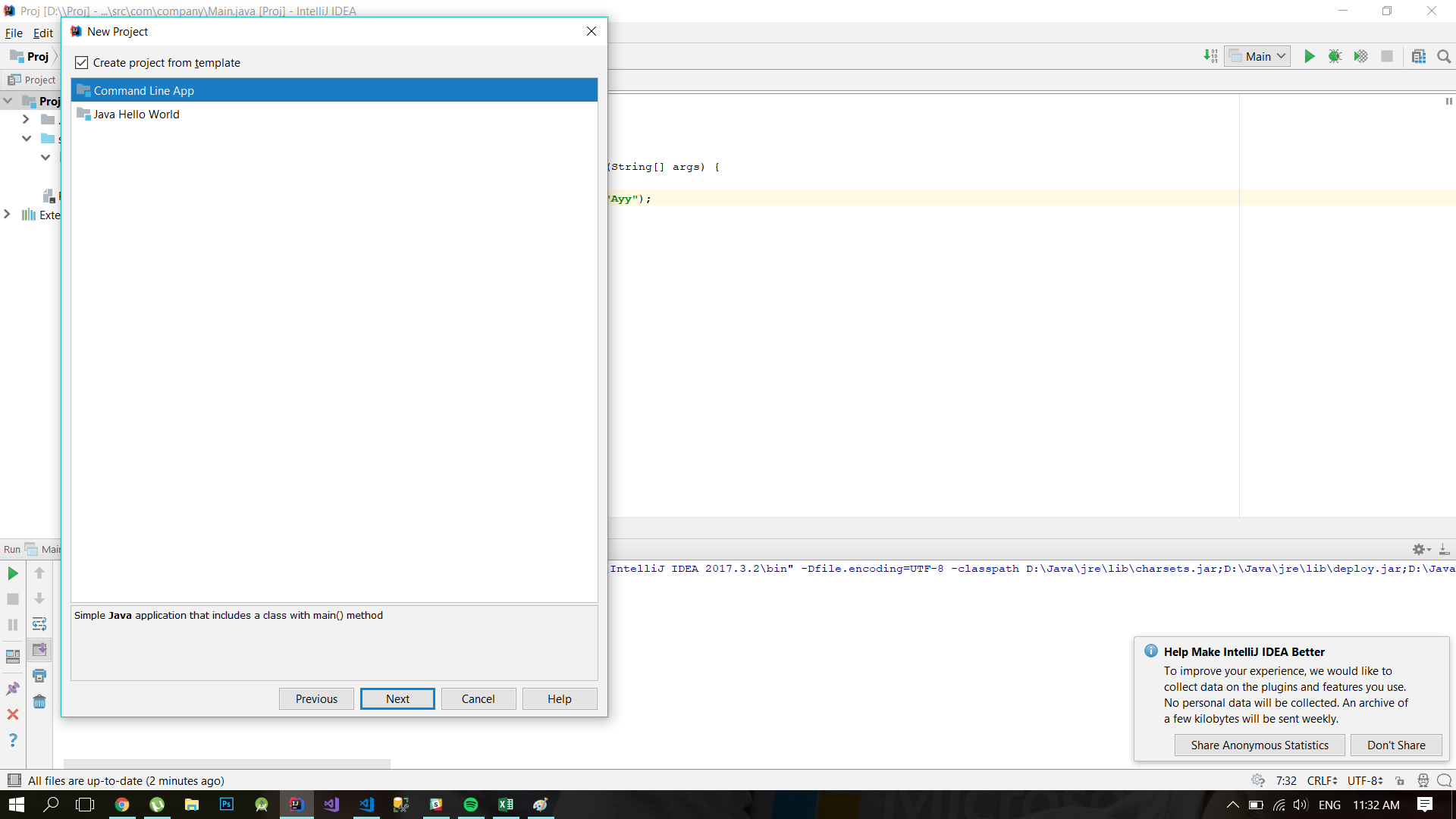Change UTF-8 file encoding

[x=1365, y=780]
